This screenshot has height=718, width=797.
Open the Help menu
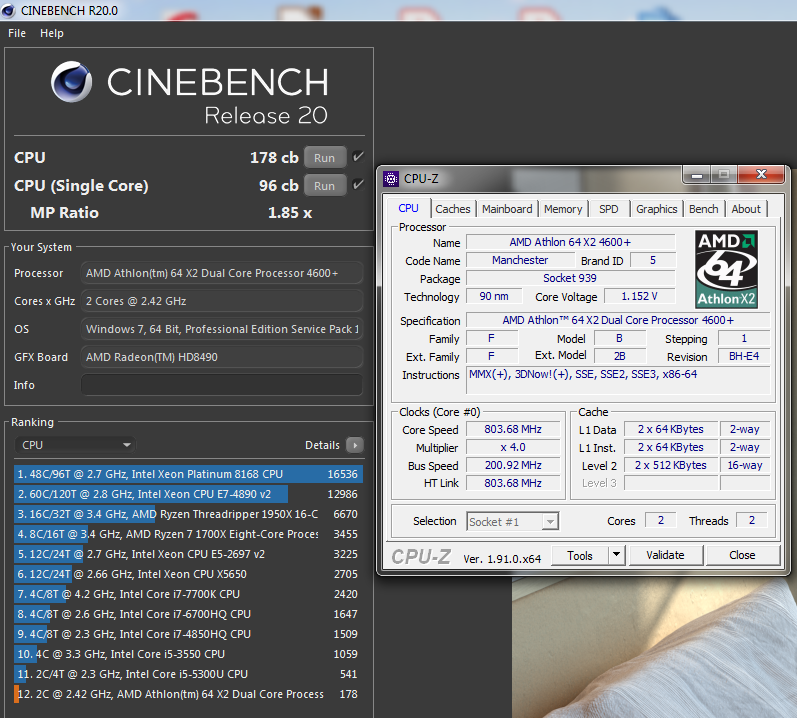click(52, 33)
